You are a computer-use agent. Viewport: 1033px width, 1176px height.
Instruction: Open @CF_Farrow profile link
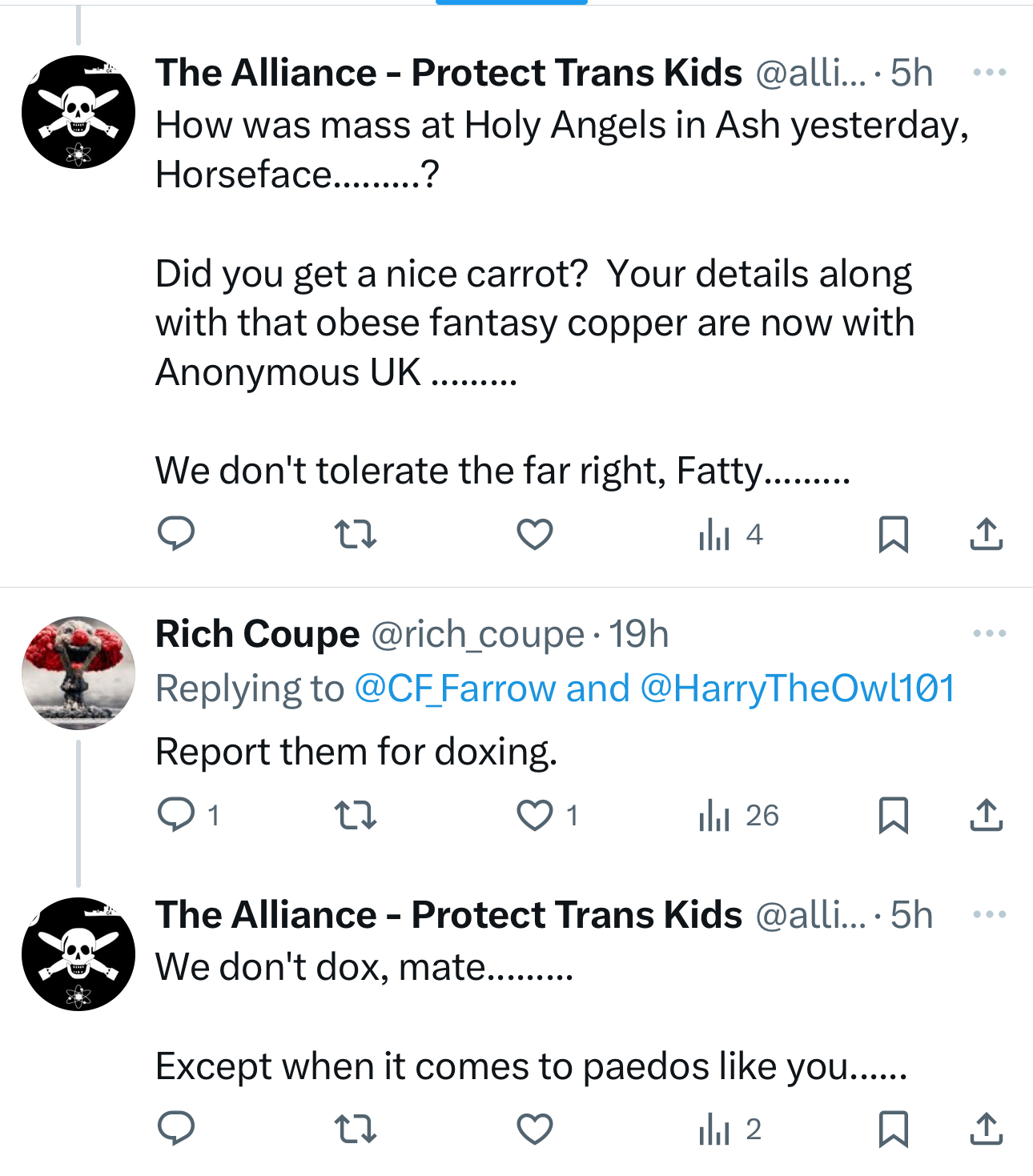click(454, 688)
